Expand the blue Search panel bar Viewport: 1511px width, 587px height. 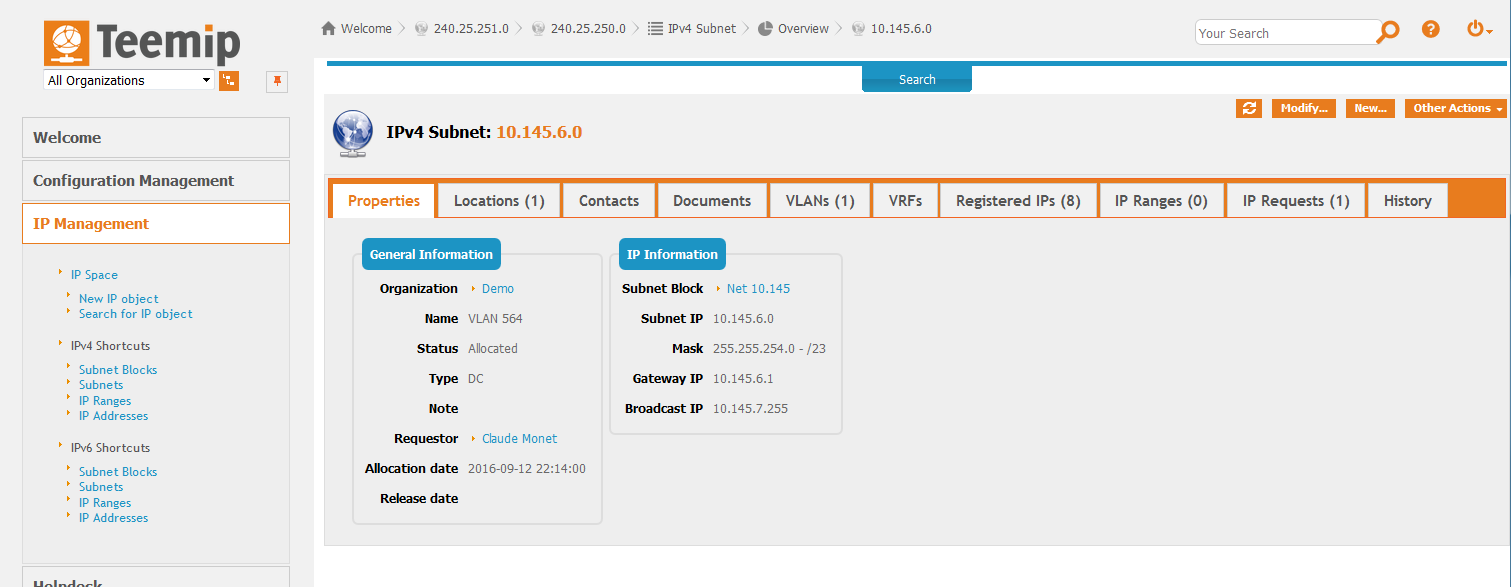[916, 80]
